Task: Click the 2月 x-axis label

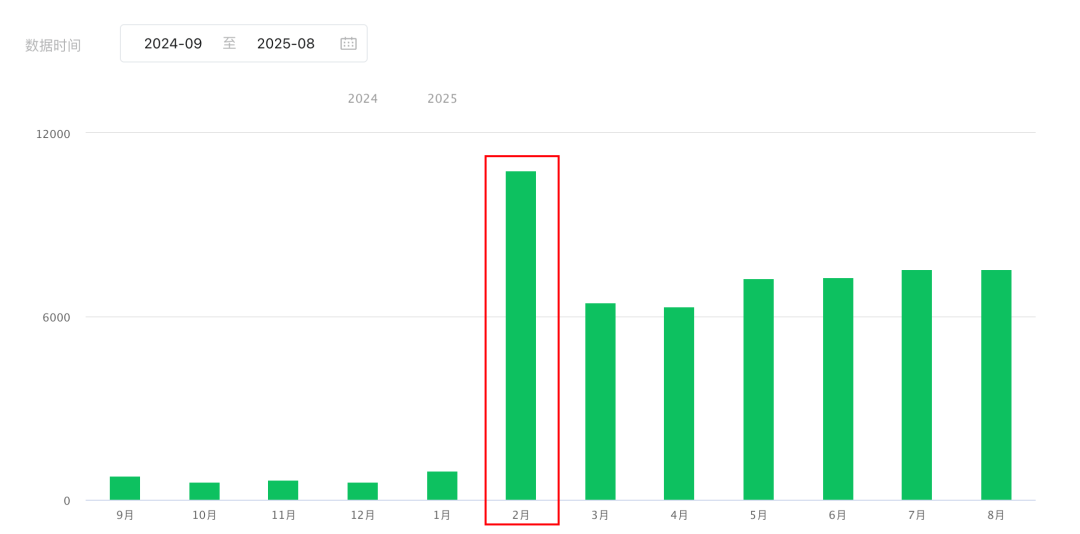Action: [521, 515]
